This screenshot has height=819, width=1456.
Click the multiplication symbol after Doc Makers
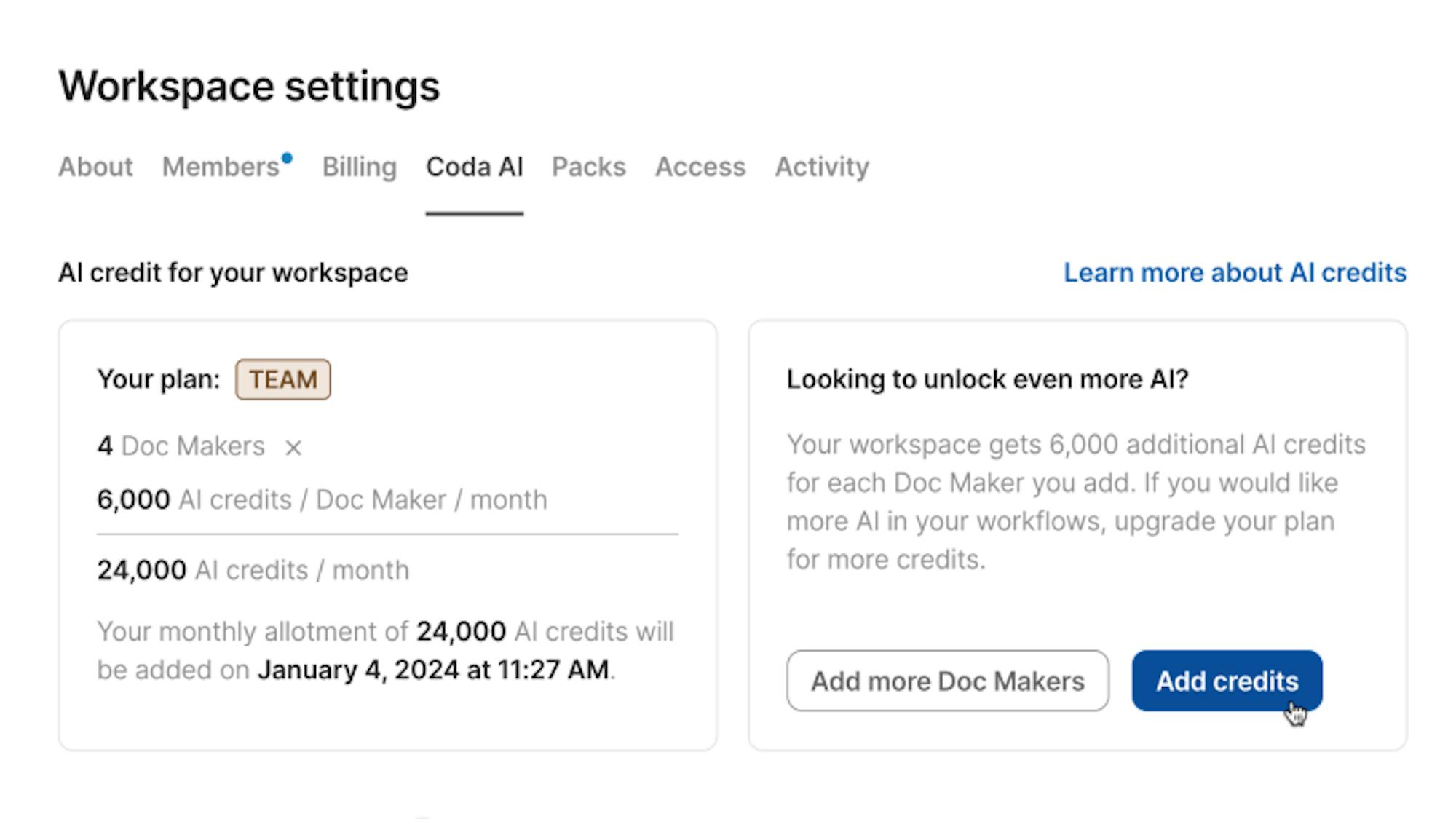293,448
